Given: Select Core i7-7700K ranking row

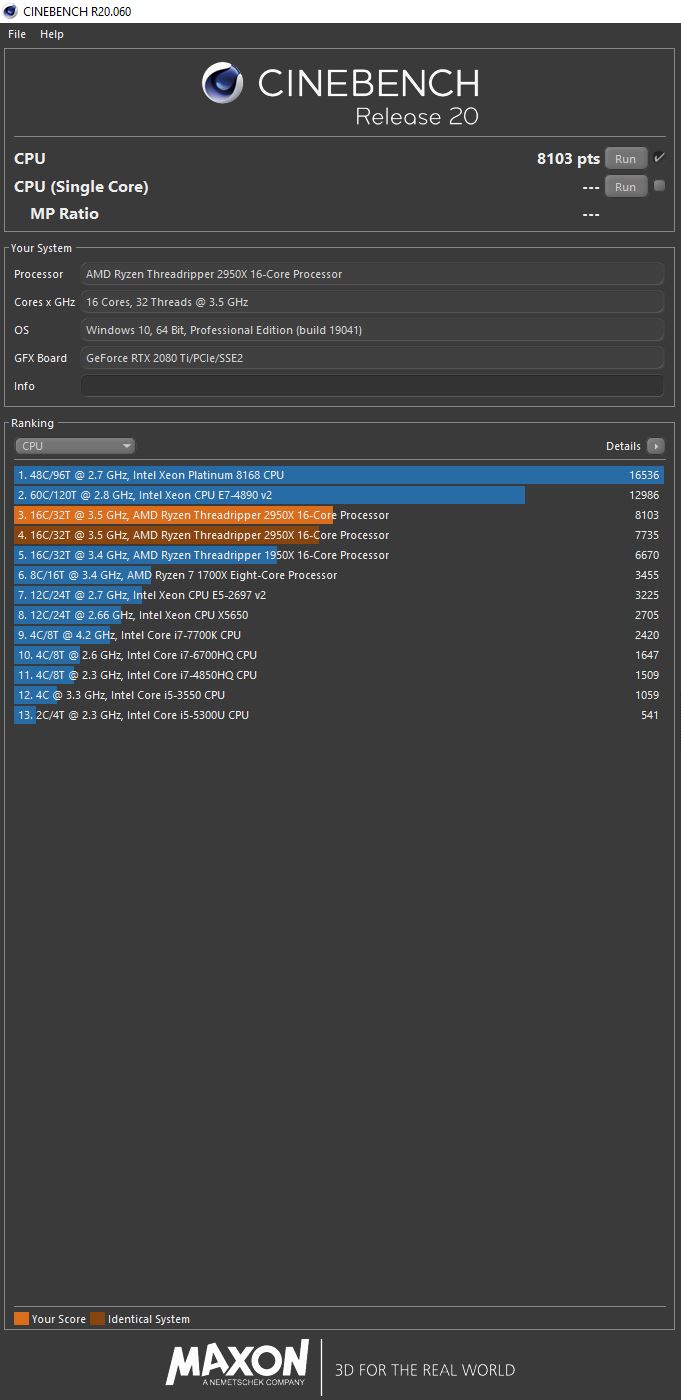Looking at the screenshot, I should pos(339,635).
